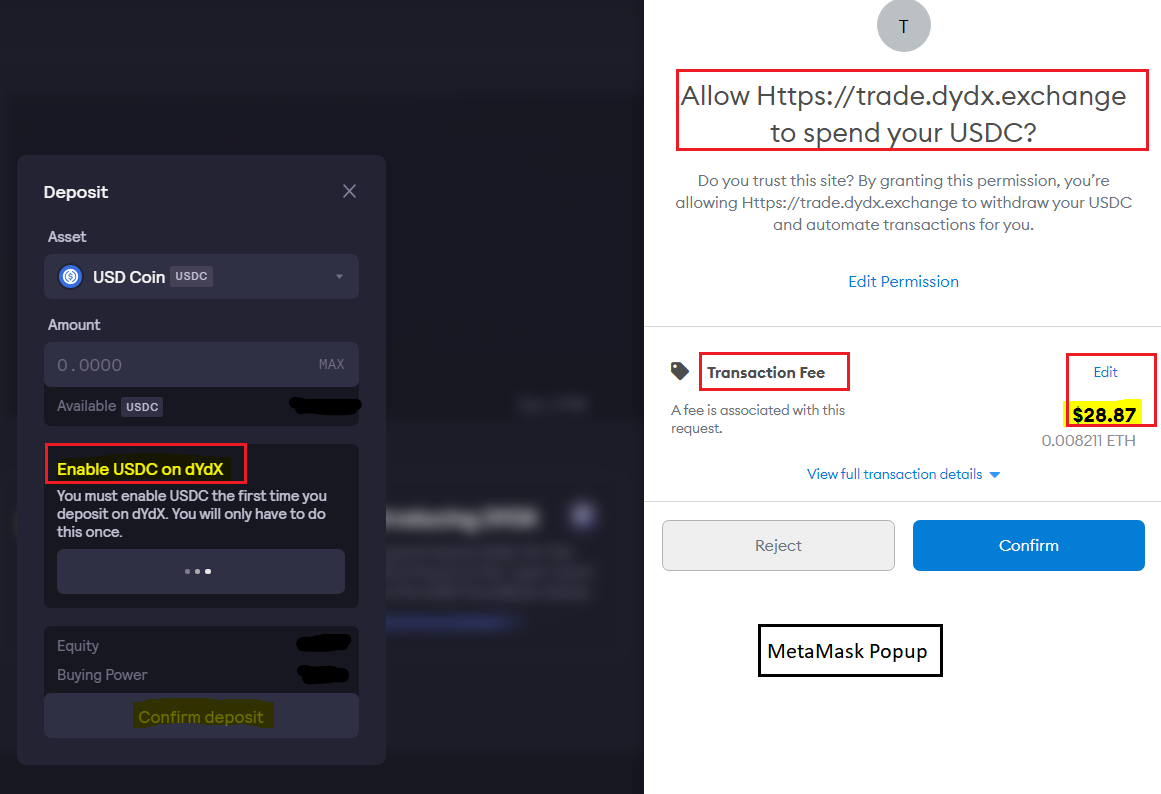Click the loading Enable USDC button
The width and height of the screenshot is (1161, 794).
click(201, 571)
